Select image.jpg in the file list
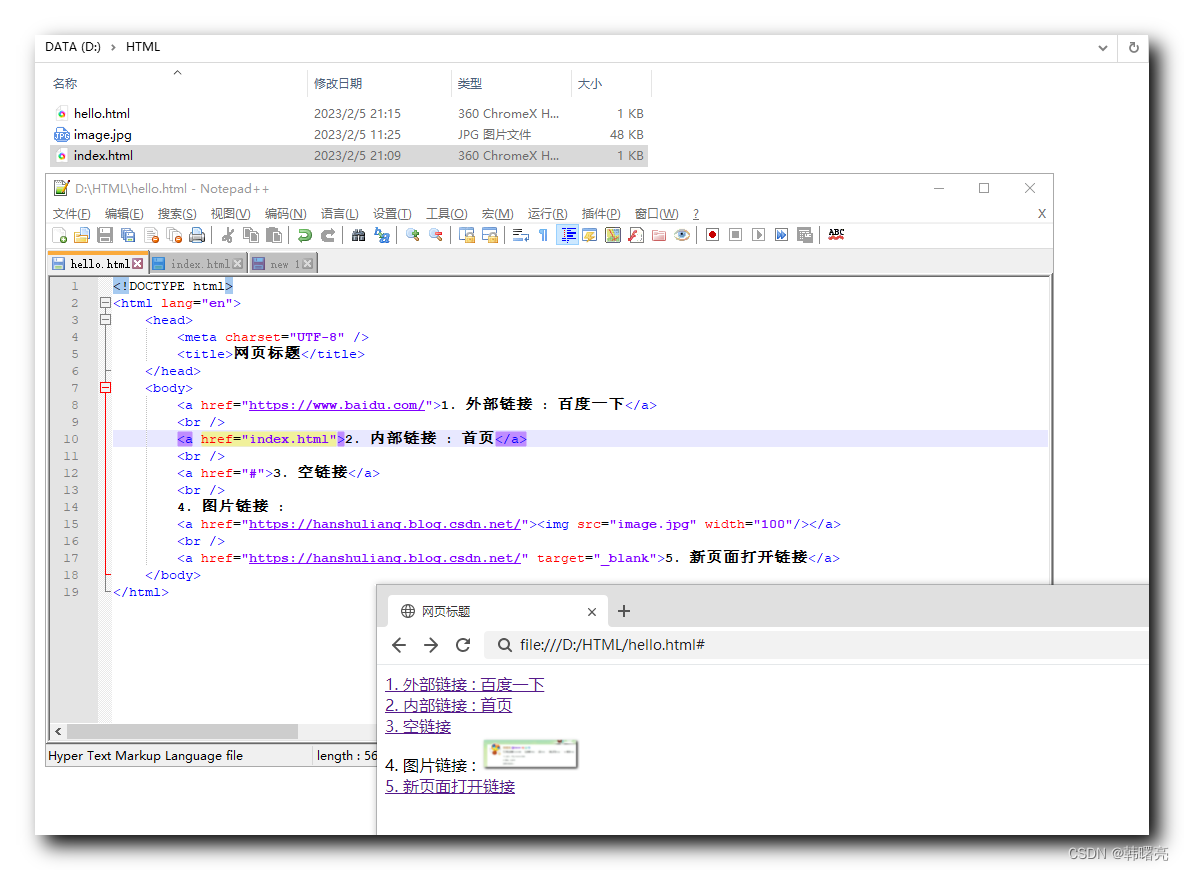The image size is (1184, 870). tap(348, 134)
